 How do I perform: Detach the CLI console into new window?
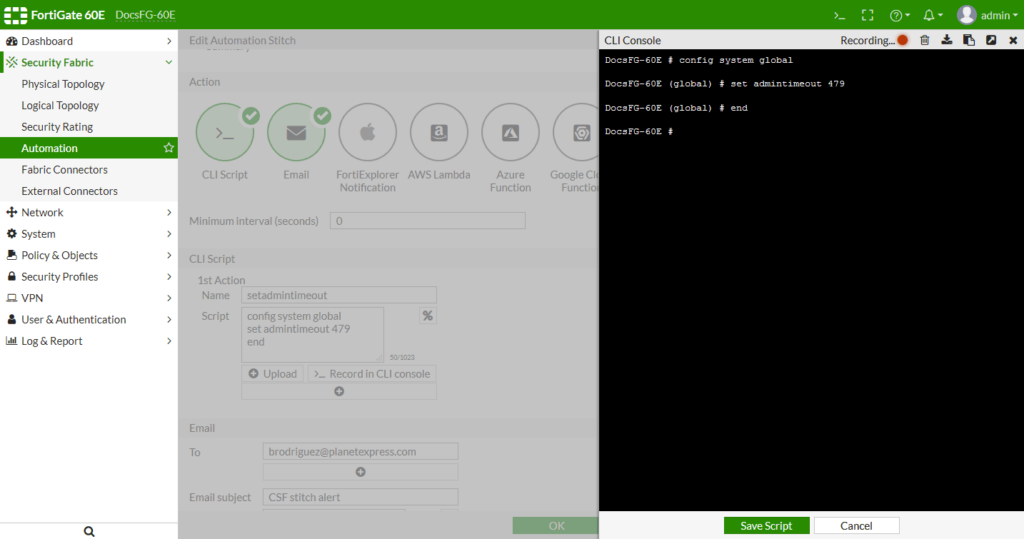click(x=991, y=40)
